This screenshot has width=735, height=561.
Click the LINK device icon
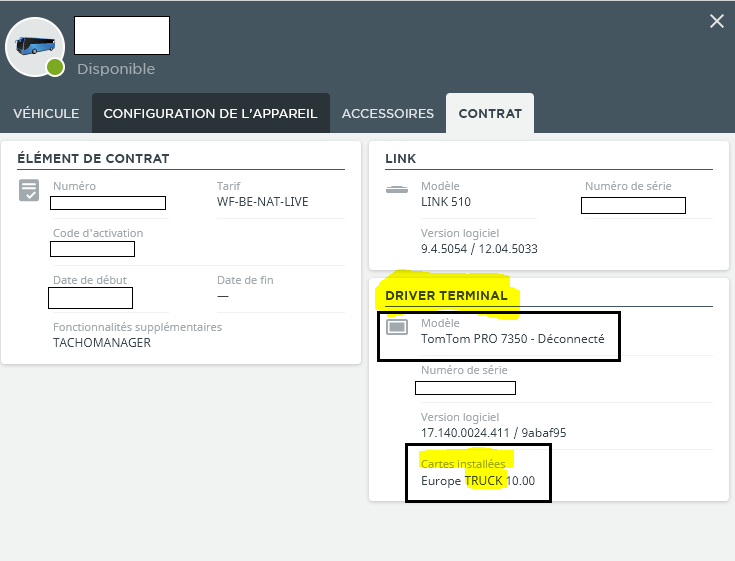(397, 189)
